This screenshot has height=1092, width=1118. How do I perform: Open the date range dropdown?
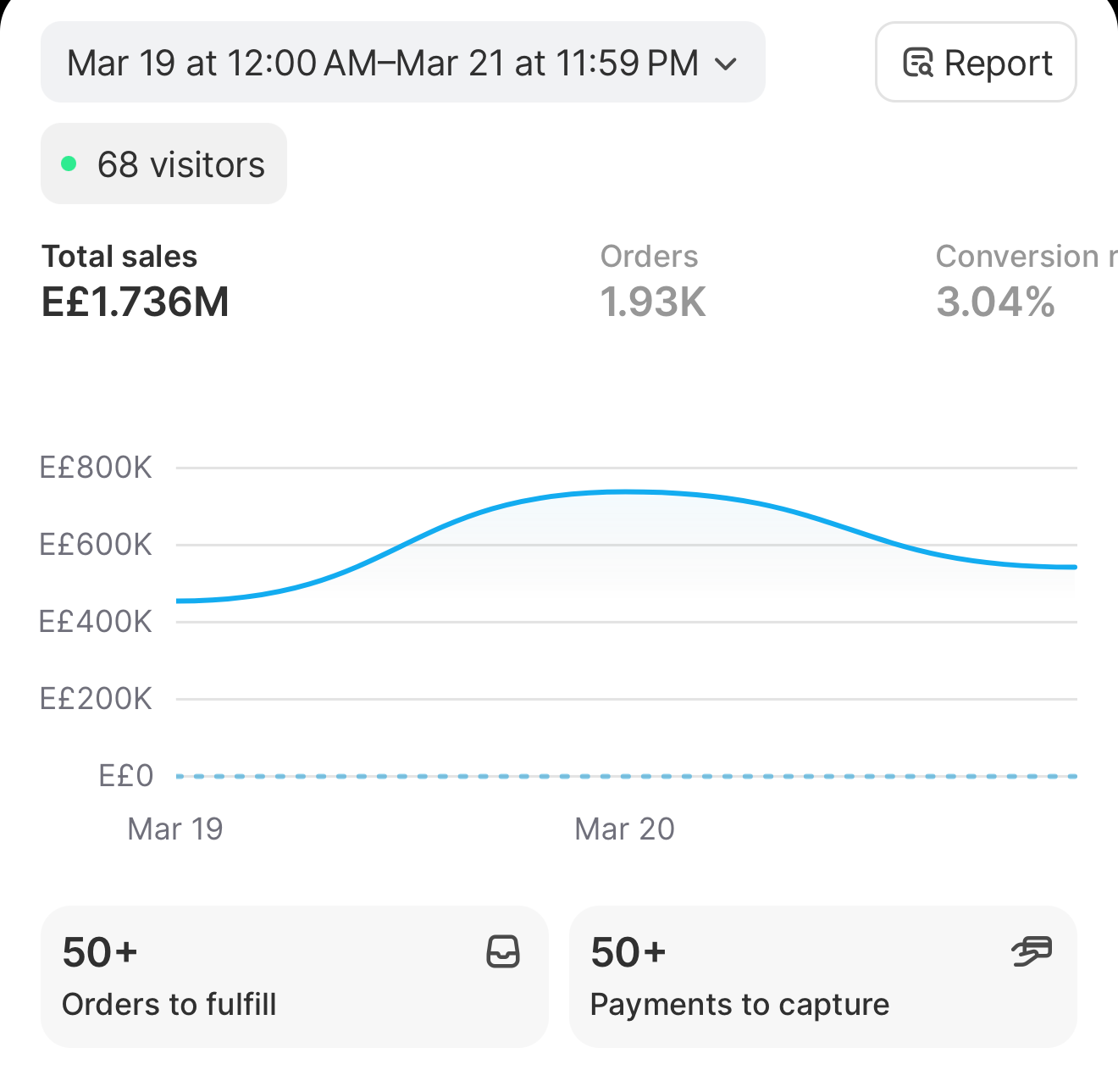pyautogui.click(x=403, y=63)
